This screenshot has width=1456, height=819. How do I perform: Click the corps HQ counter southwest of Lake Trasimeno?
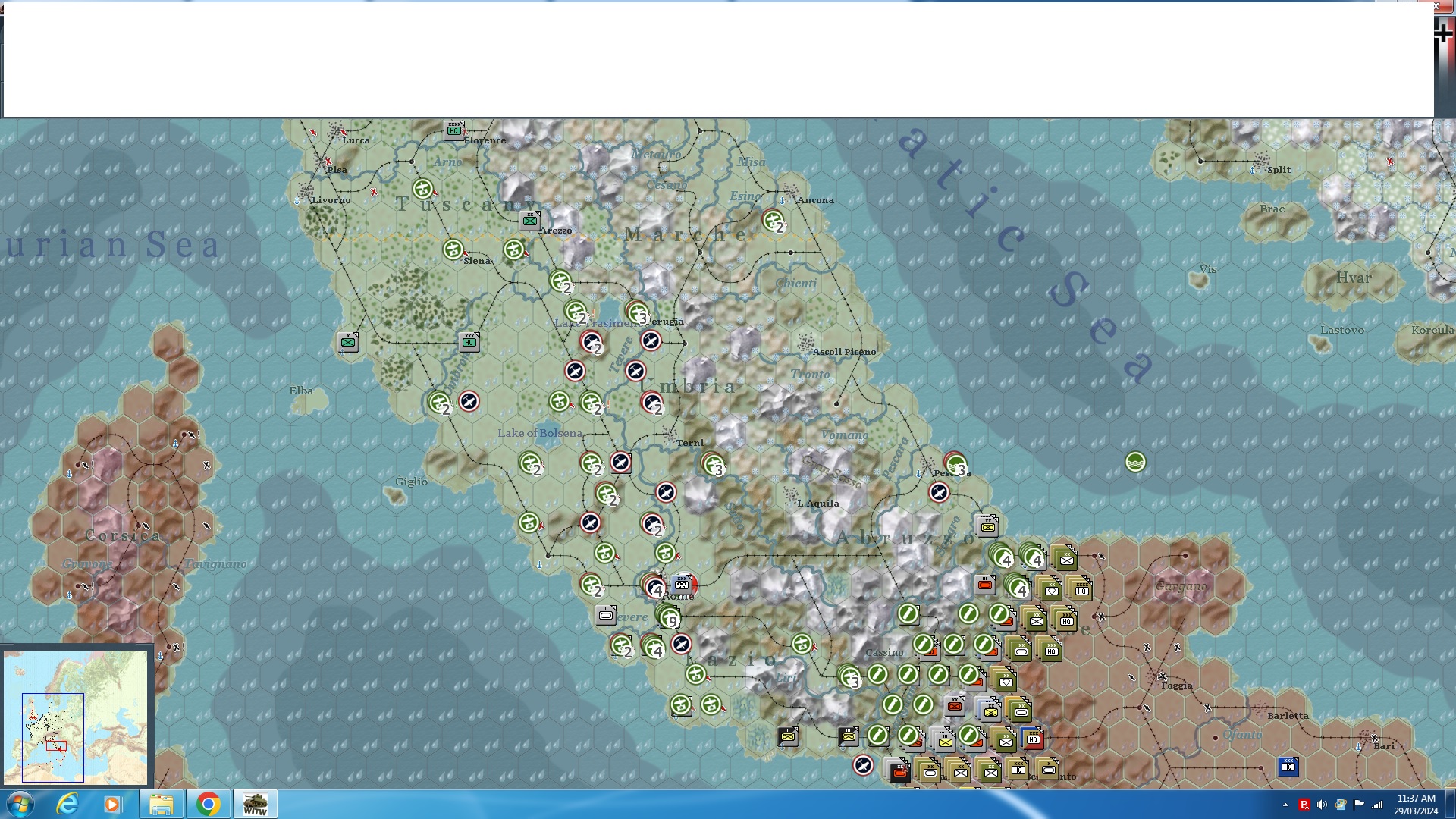tap(469, 342)
